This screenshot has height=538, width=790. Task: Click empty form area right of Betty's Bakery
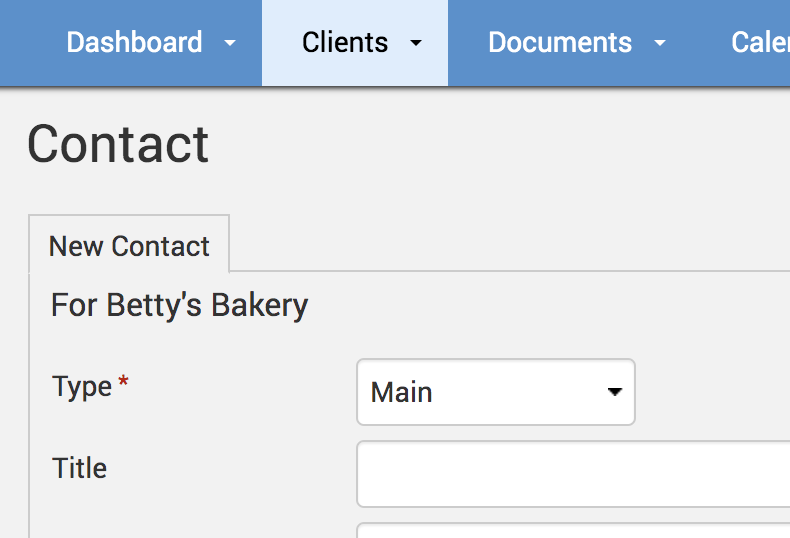pos(550,305)
